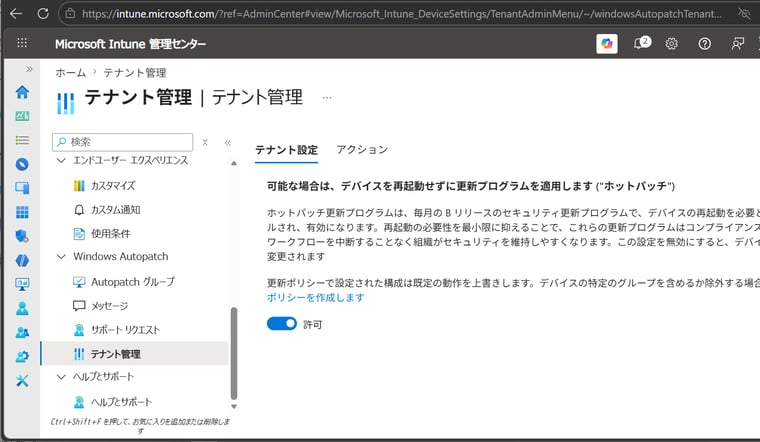Open All services list icon in the left rail
The width and height of the screenshot is (760, 442).
click(x=22, y=140)
